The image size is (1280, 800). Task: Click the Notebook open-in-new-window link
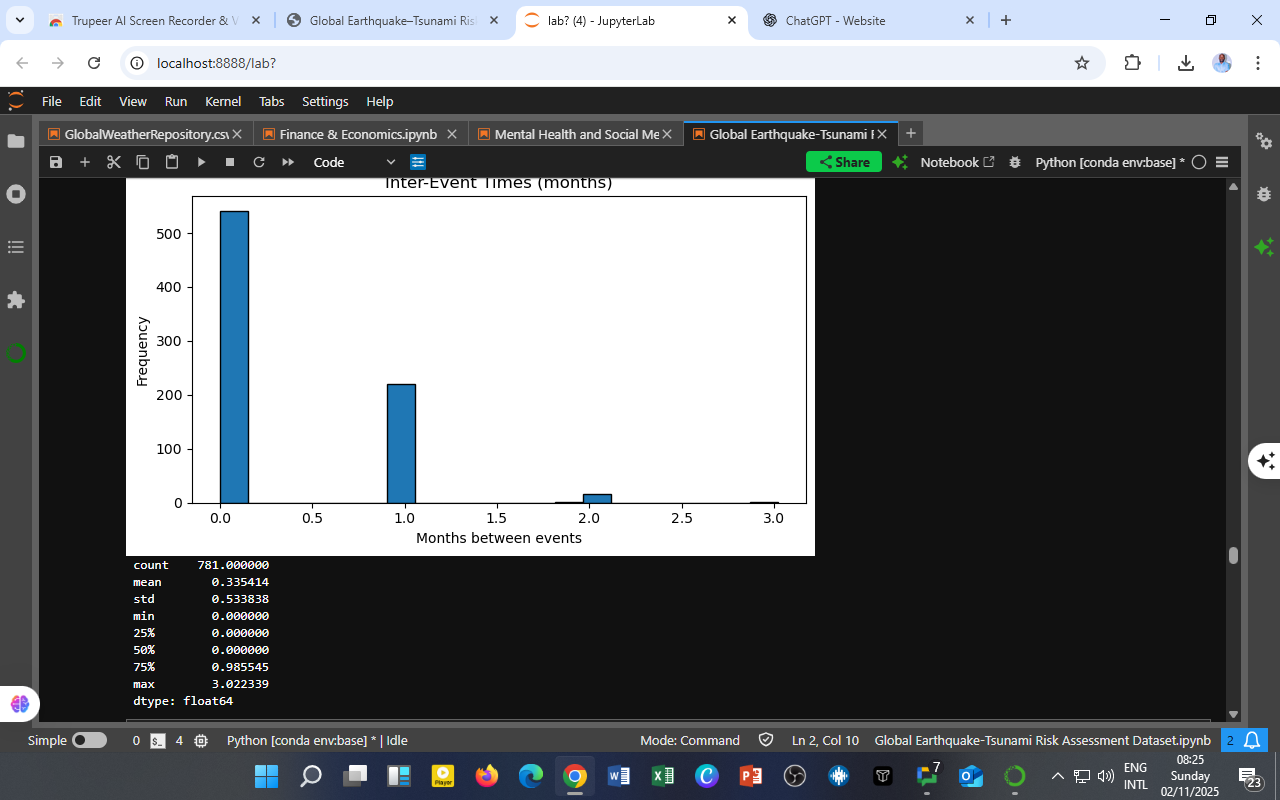click(957, 162)
